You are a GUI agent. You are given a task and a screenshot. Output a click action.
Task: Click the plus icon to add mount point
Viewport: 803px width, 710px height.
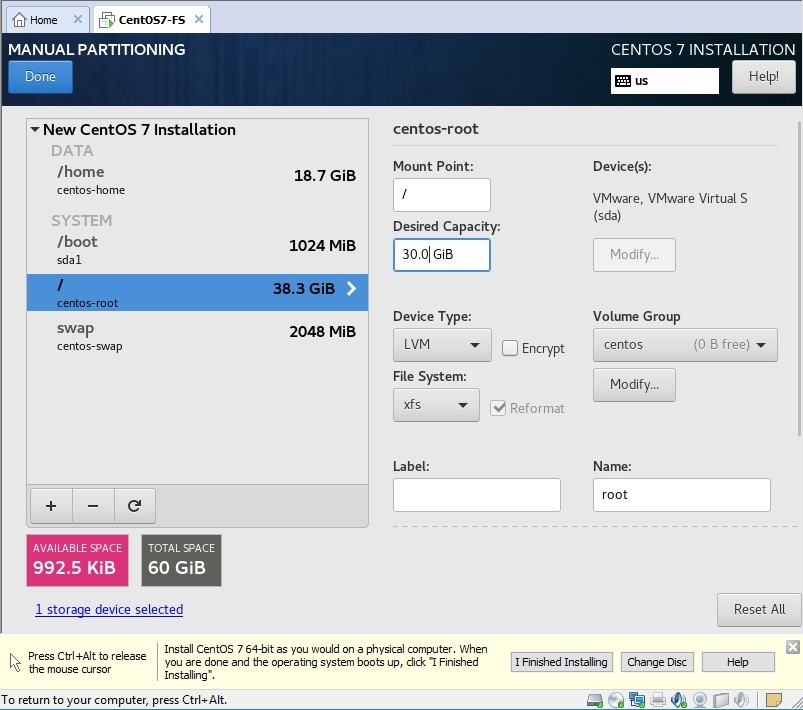coord(51,506)
